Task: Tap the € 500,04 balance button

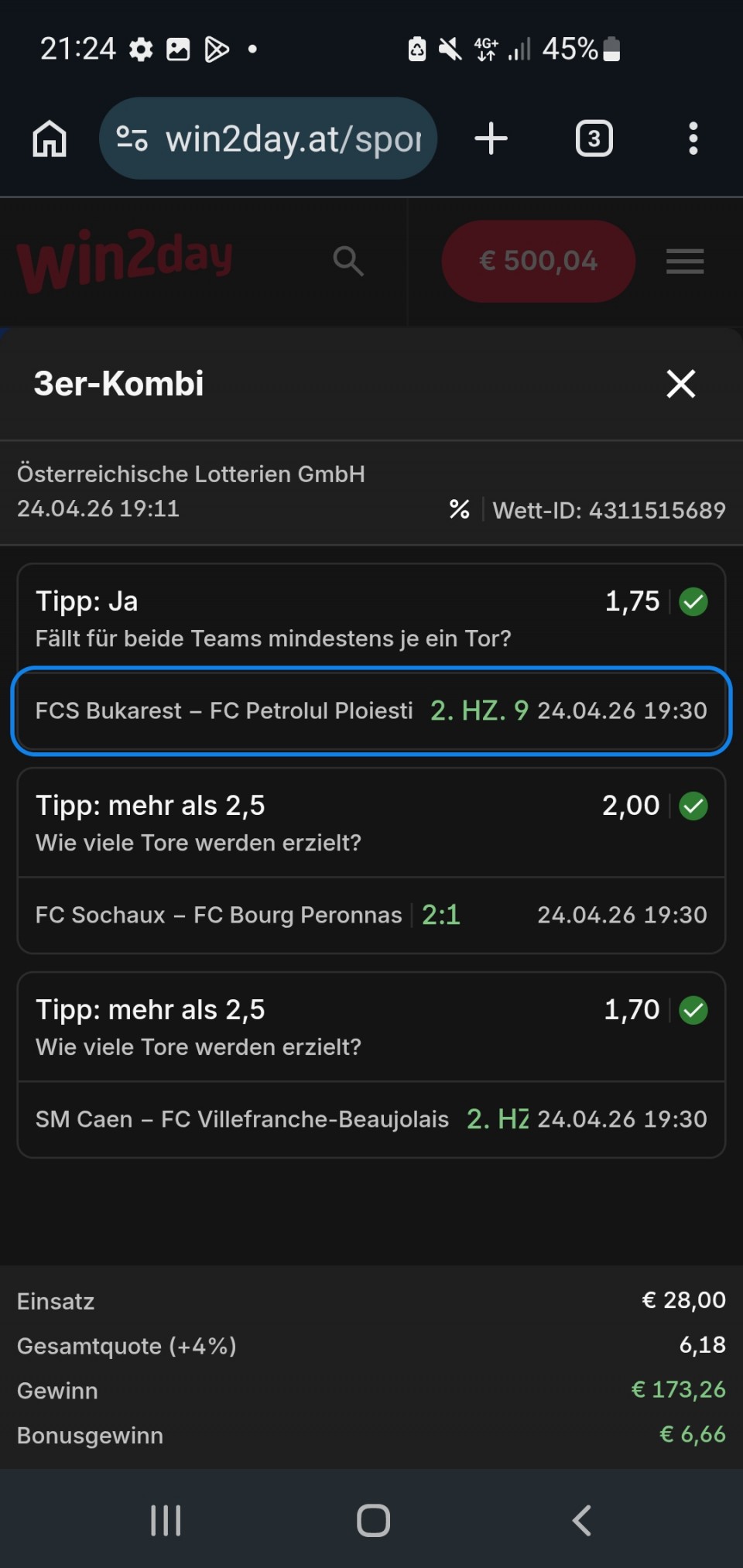Action: click(538, 262)
